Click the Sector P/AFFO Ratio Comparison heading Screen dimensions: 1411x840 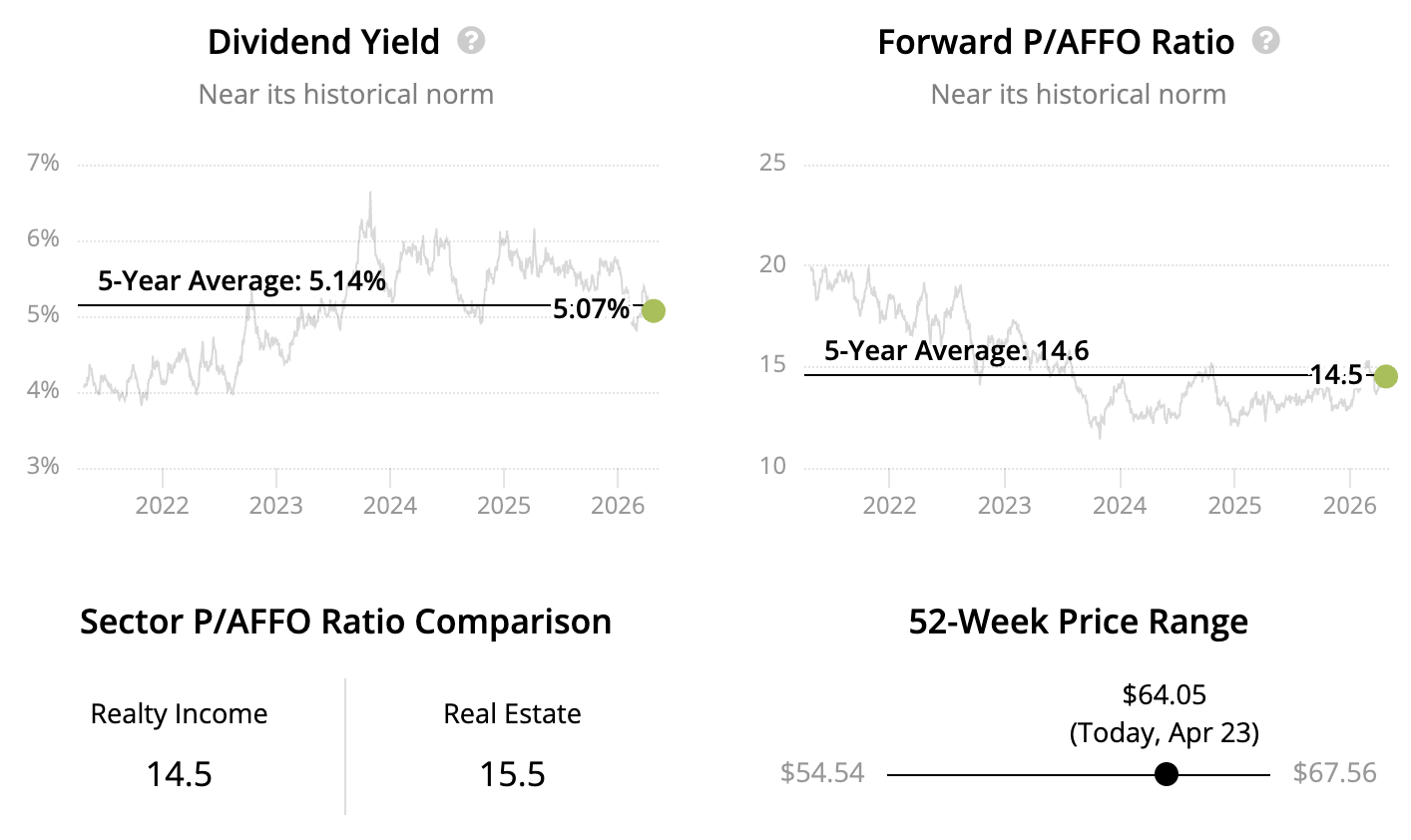tap(345, 622)
